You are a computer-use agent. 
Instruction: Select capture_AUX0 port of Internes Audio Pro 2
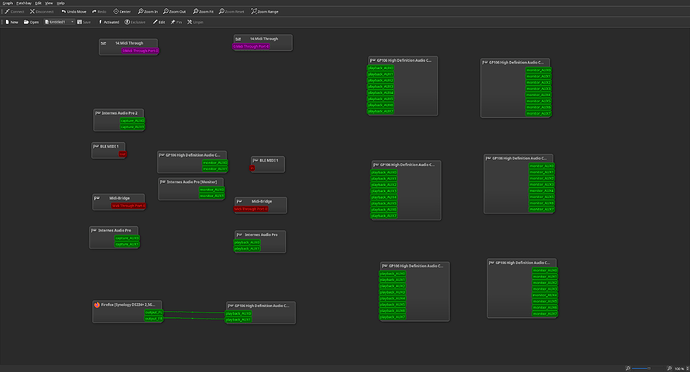[132, 121]
